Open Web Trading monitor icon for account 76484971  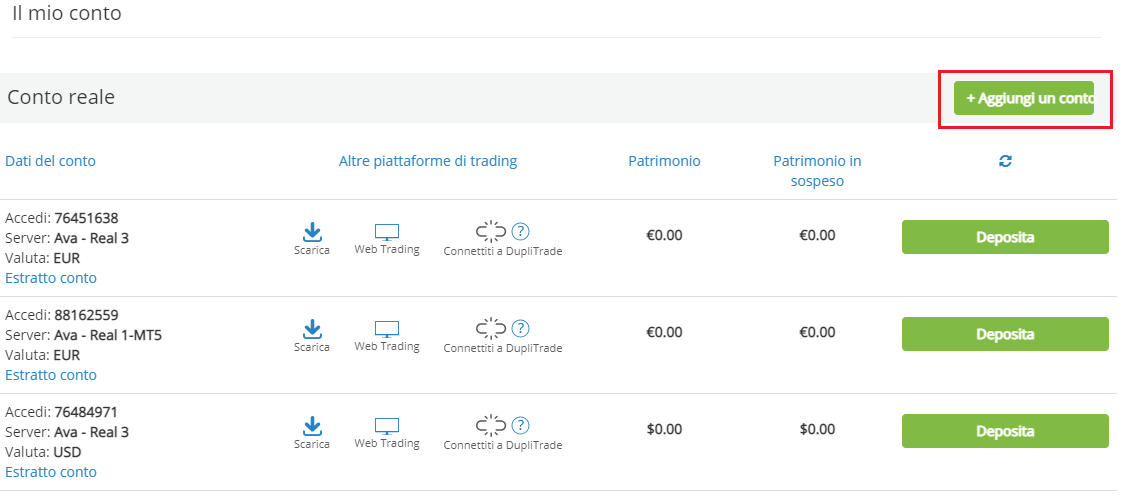387,426
